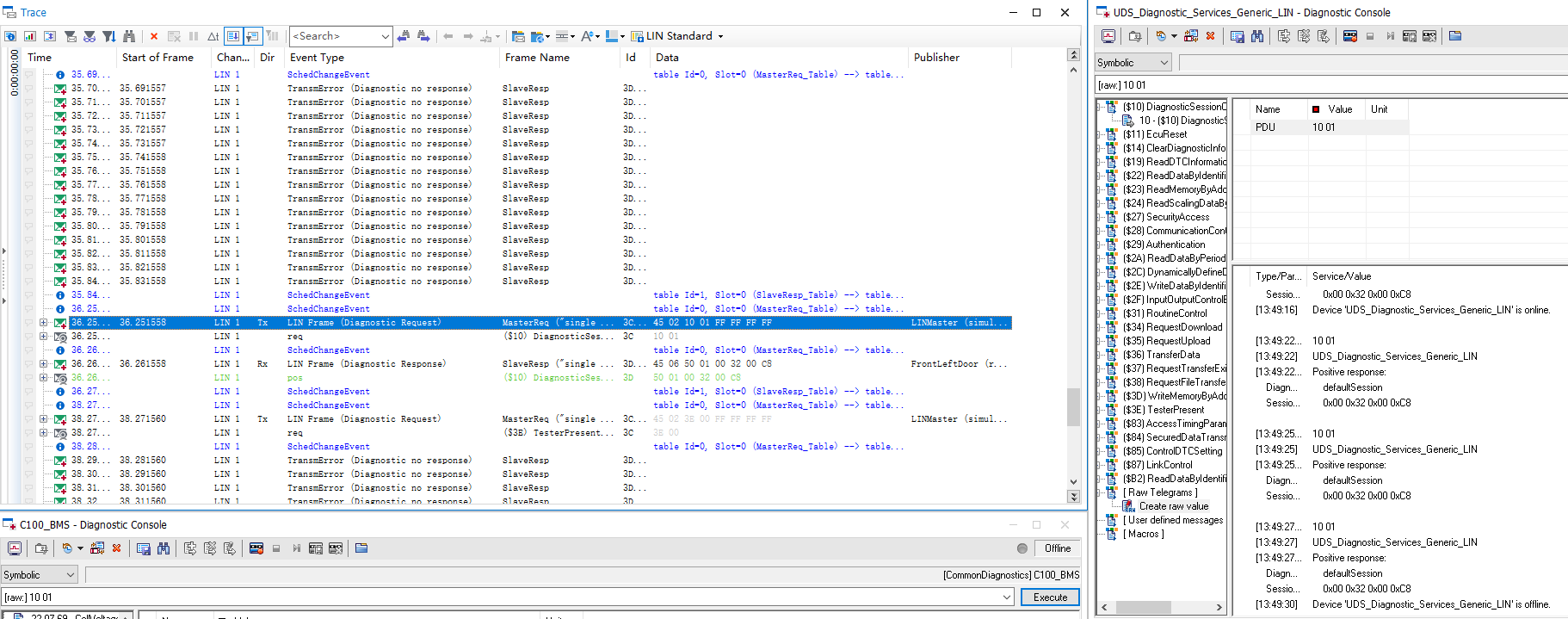Click the Event Type column header
Image resolution: width=1568 pixels, height=619 pixels.
[x=317, y=58]
